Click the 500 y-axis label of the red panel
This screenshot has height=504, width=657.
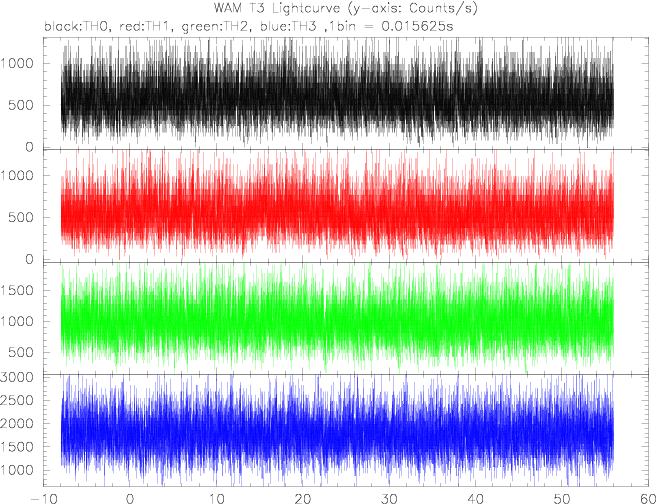click(x=21, y=217)
